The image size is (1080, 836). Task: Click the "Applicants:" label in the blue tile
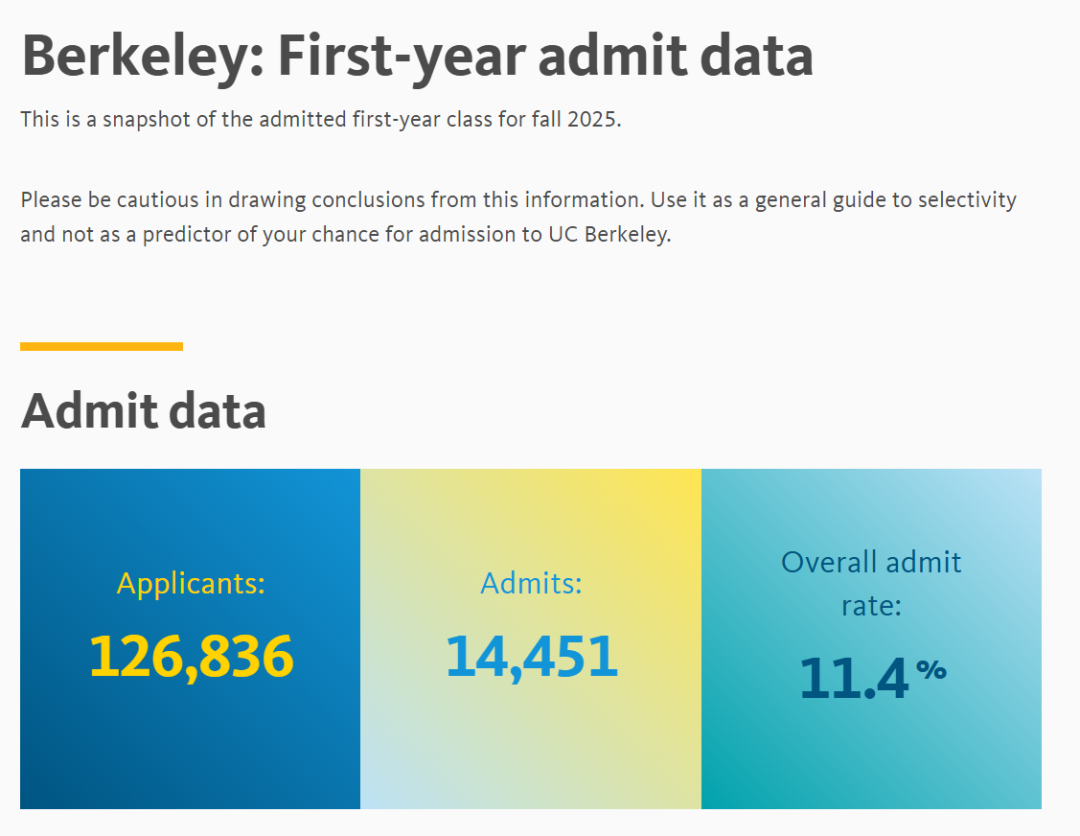[190, 583]
